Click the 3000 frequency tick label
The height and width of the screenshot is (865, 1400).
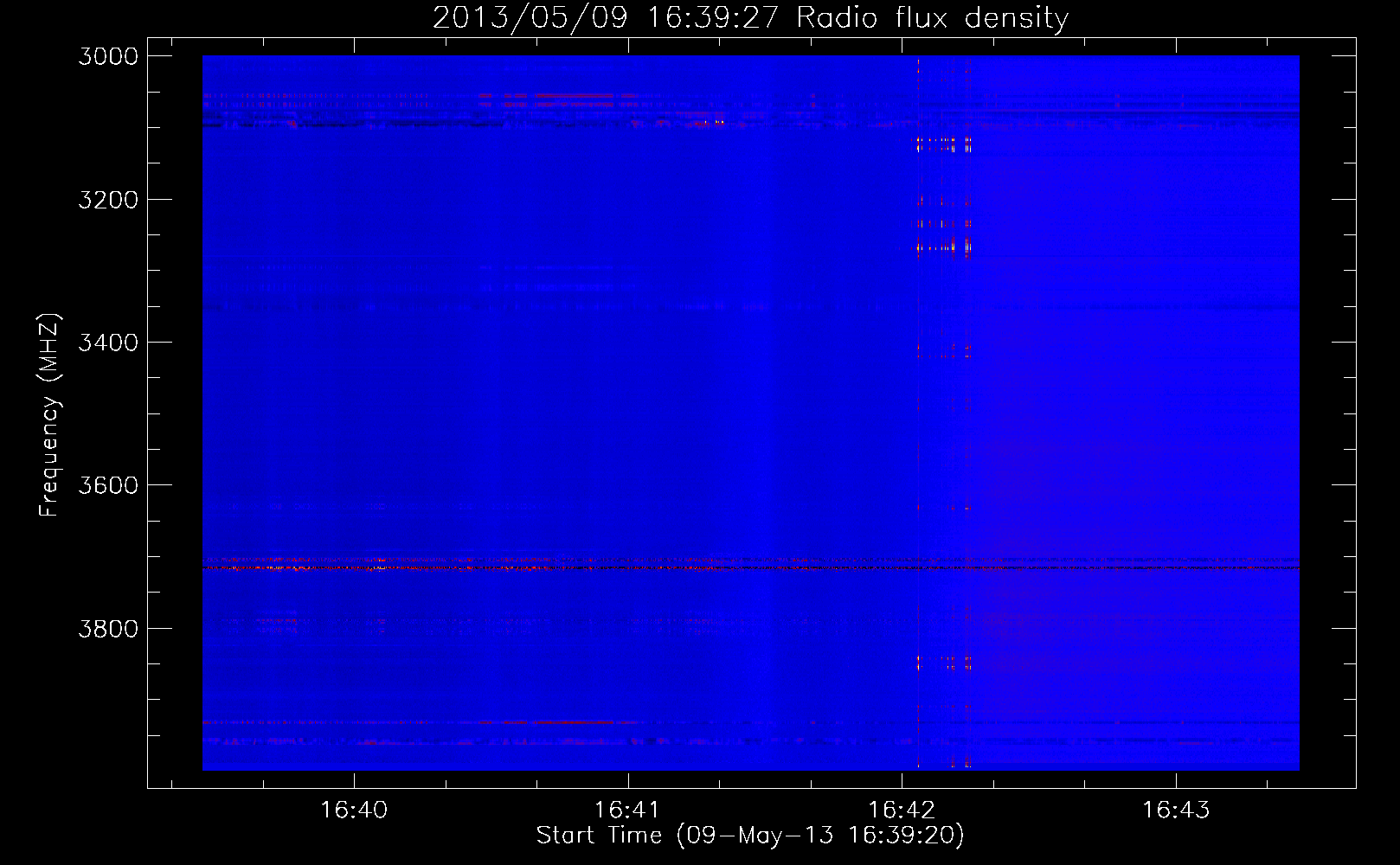click(108, 56)
